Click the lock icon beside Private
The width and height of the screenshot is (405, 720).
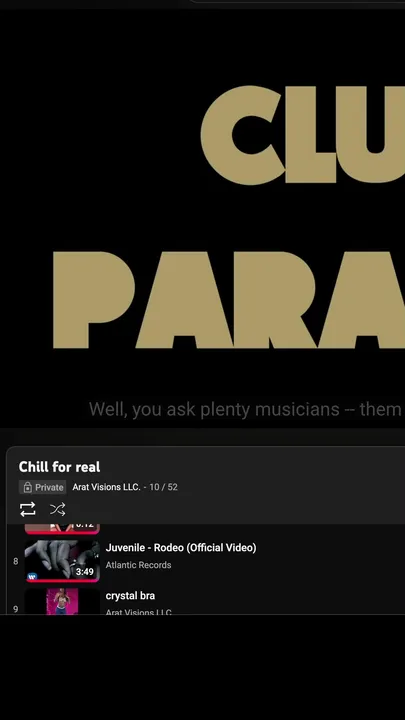[28, 487]
